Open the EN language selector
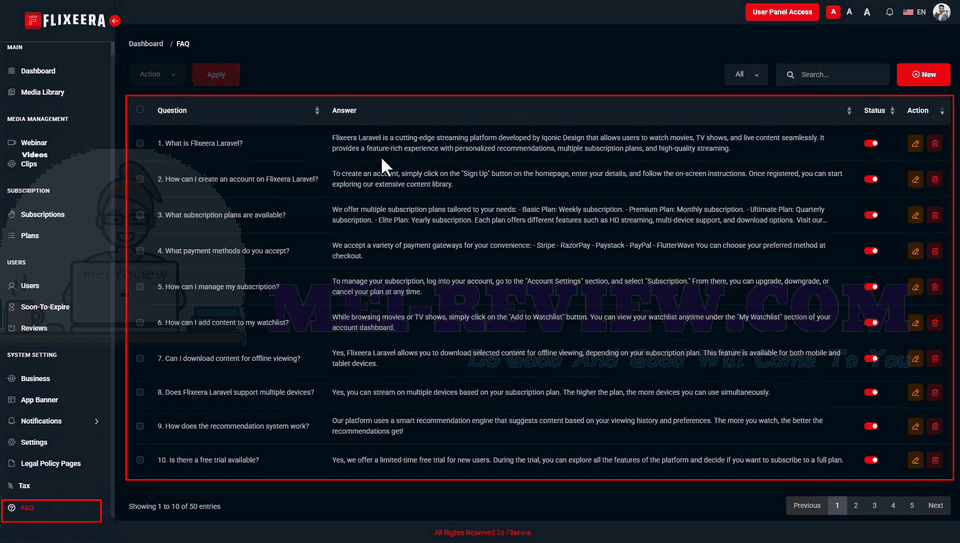The image size is (960, 543). click(915, 12)
